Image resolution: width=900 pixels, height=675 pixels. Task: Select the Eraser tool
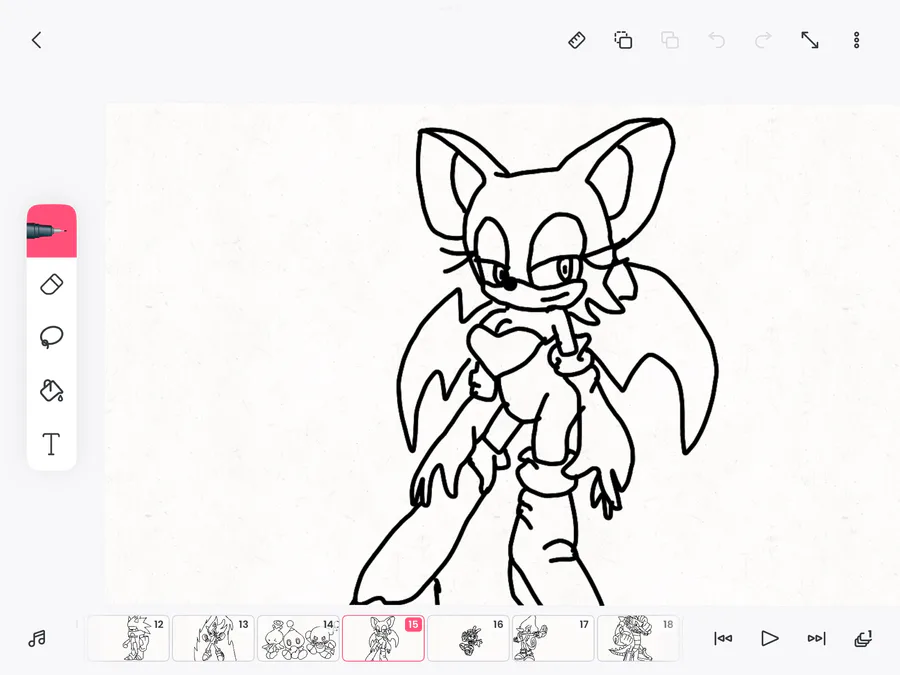[x=52, y=285]
